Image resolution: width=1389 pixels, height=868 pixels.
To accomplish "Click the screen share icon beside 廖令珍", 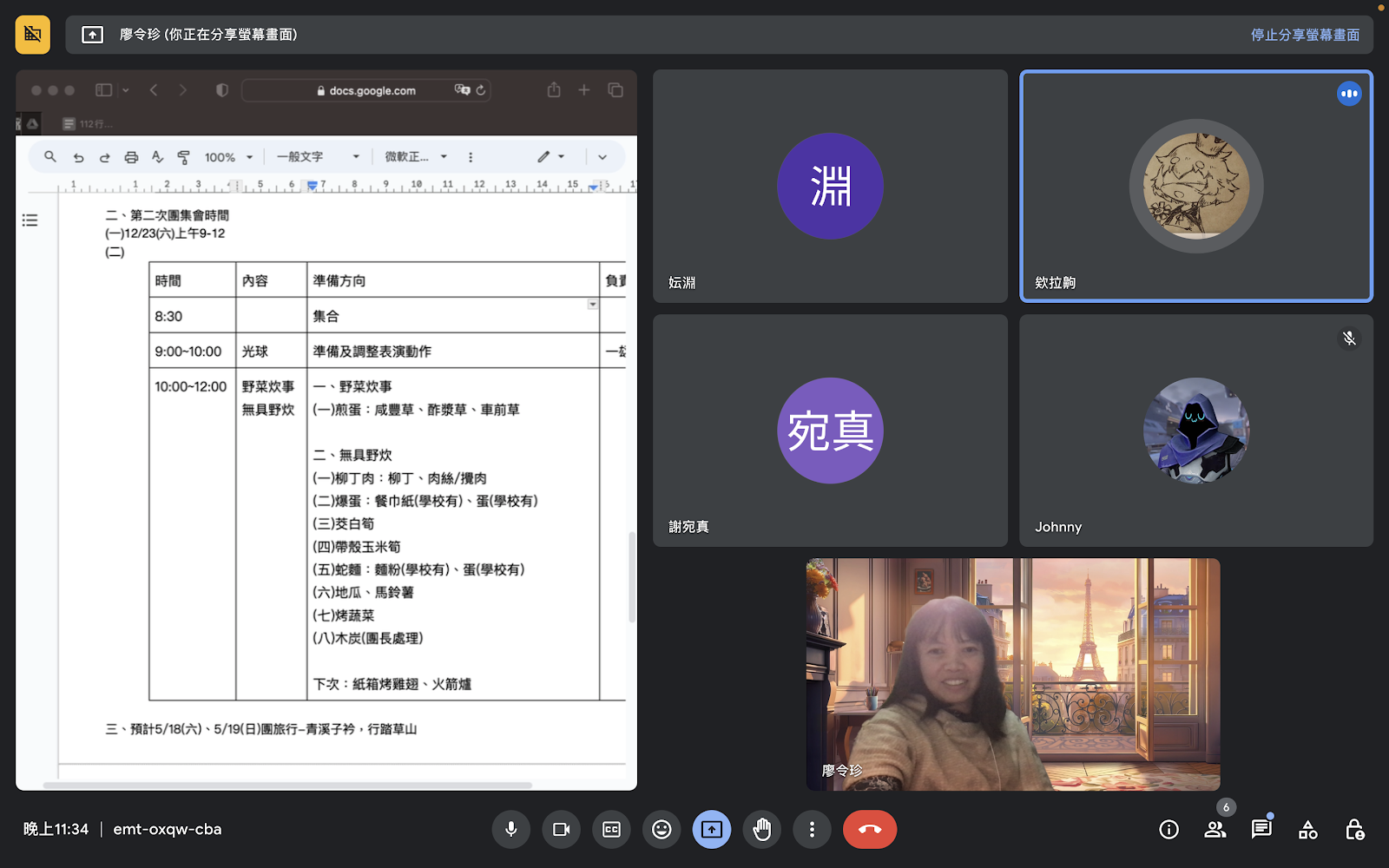I will point(93,35).
